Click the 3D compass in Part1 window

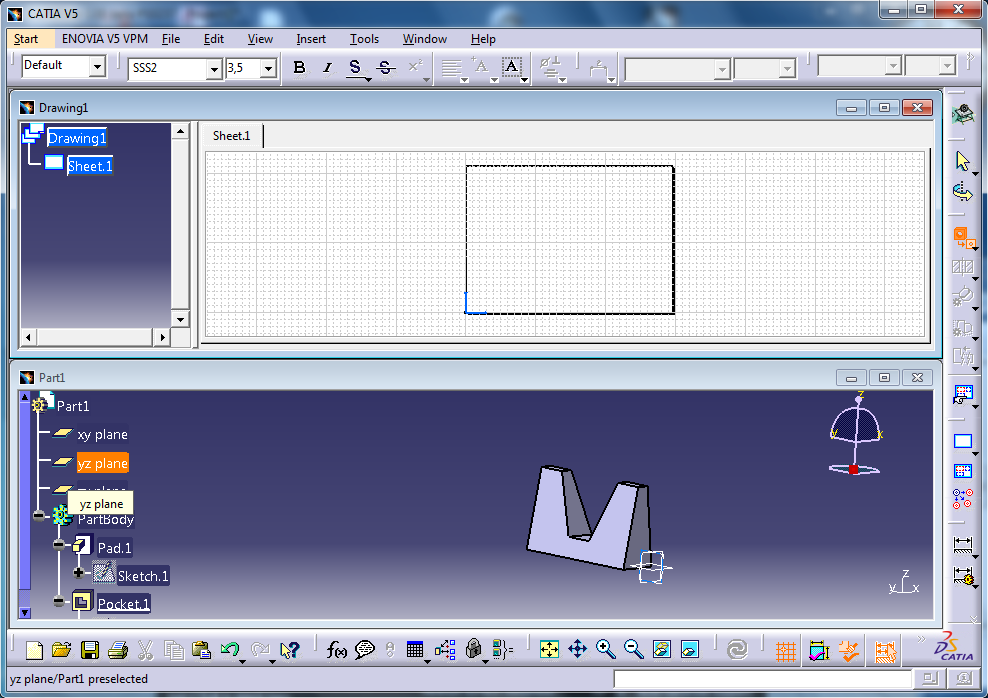pyautogui.click(x=855, y=433)
